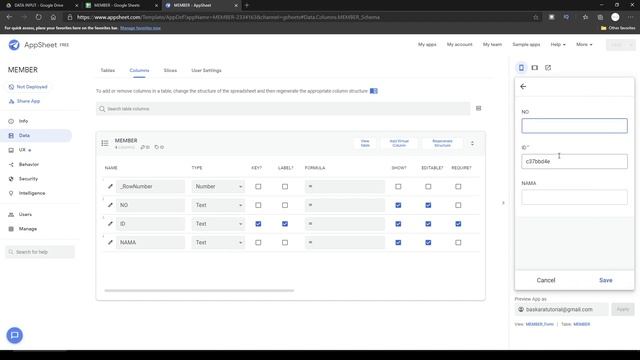Screen dimensions: 640x360
Task: Open the Text type dropdown for ID
Action: (x=218, y=224)
